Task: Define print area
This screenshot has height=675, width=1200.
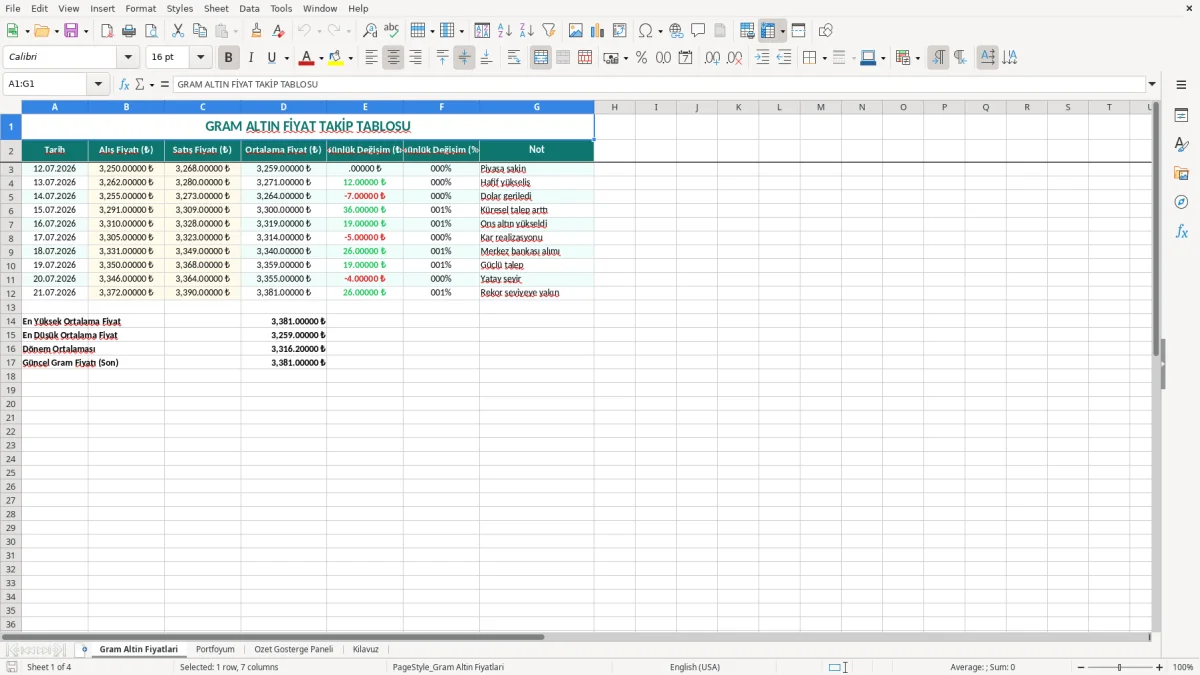Action: point(747,31)
